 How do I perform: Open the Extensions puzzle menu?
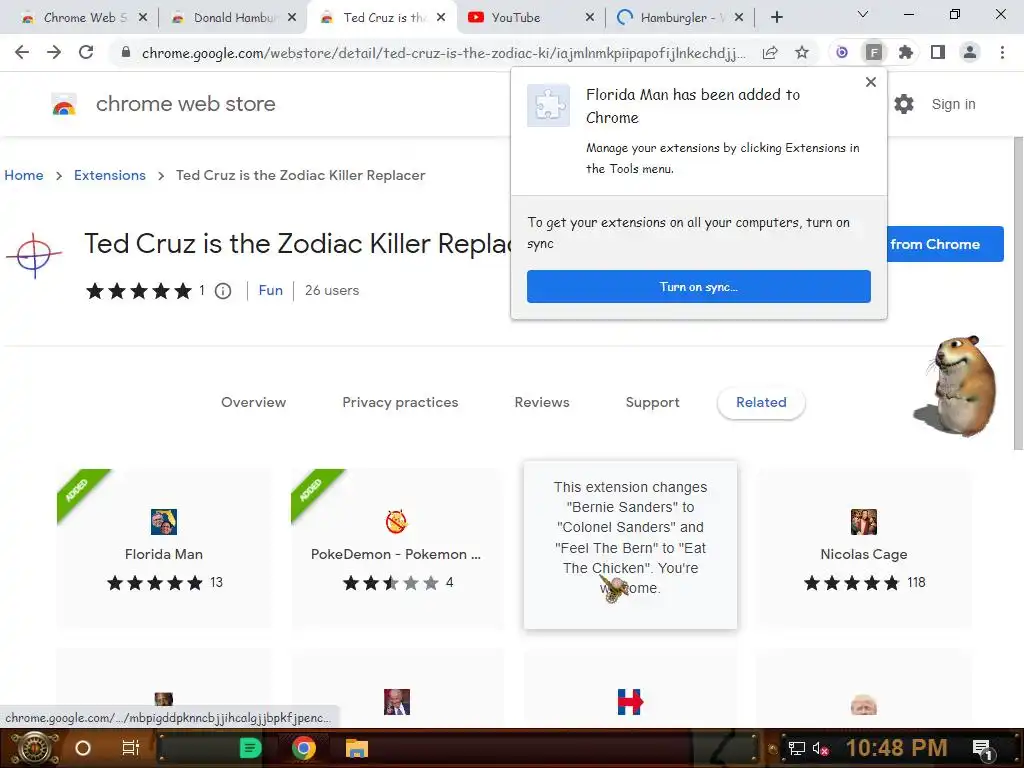pos(905,52)
